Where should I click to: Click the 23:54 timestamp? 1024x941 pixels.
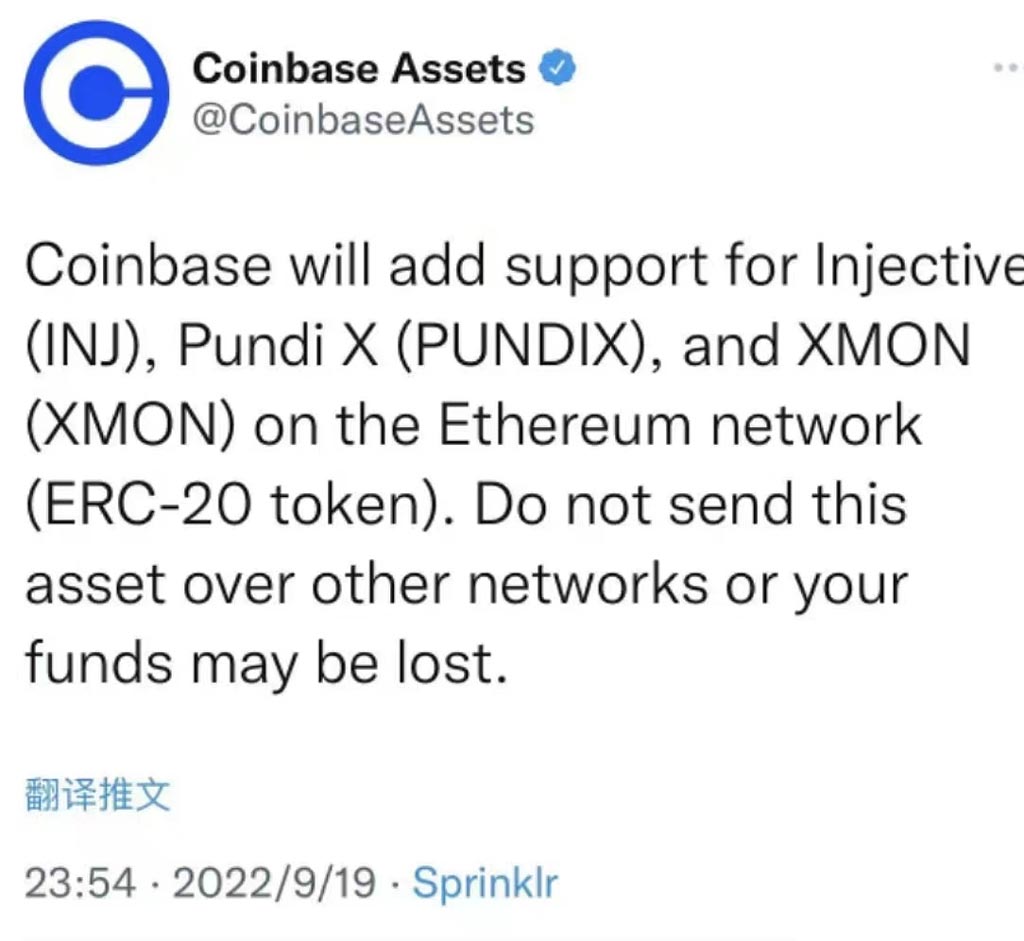click(x=80, y=883)
